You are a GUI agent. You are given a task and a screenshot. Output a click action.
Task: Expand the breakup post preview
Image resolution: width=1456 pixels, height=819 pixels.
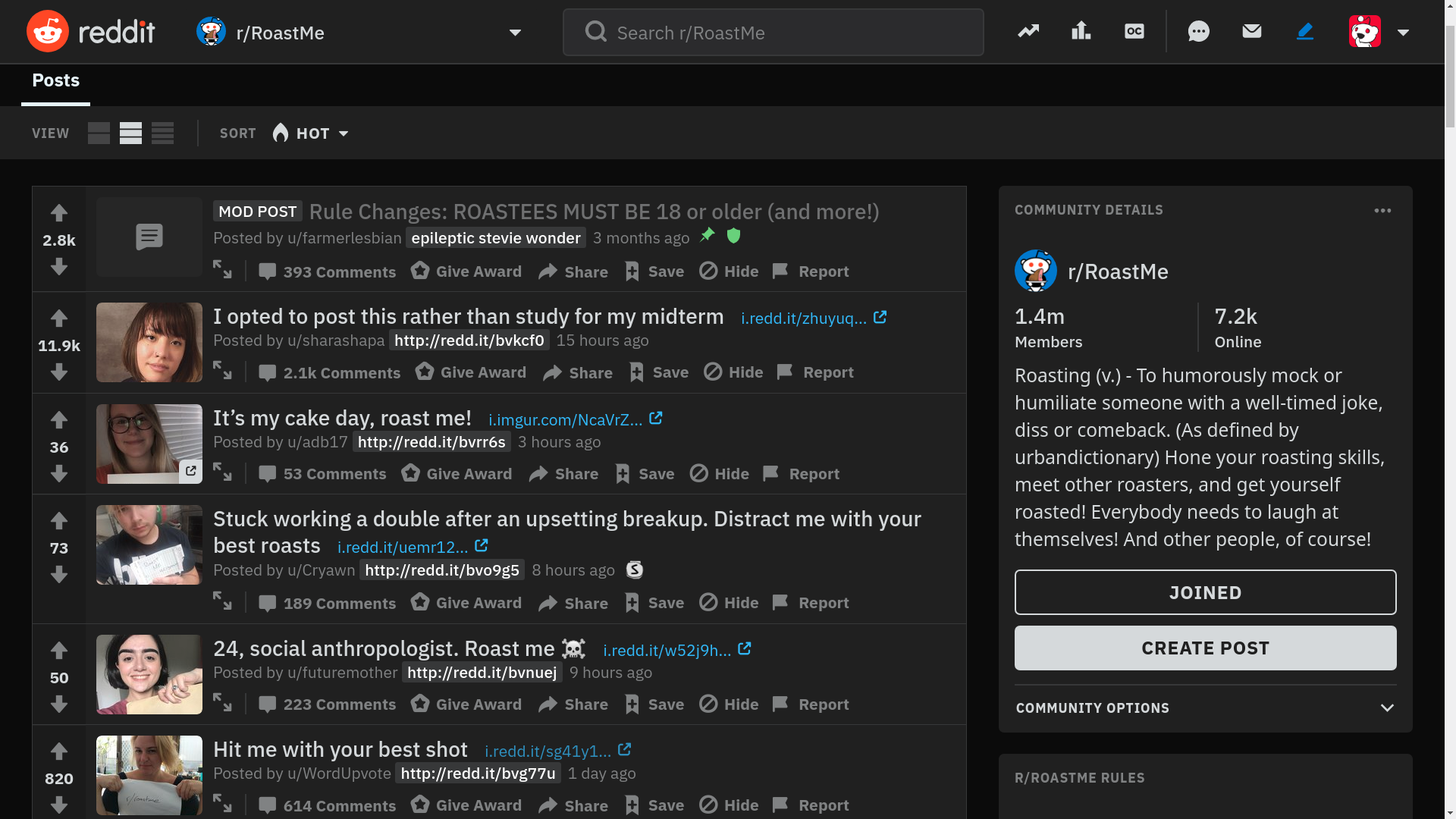pos(222,601)
